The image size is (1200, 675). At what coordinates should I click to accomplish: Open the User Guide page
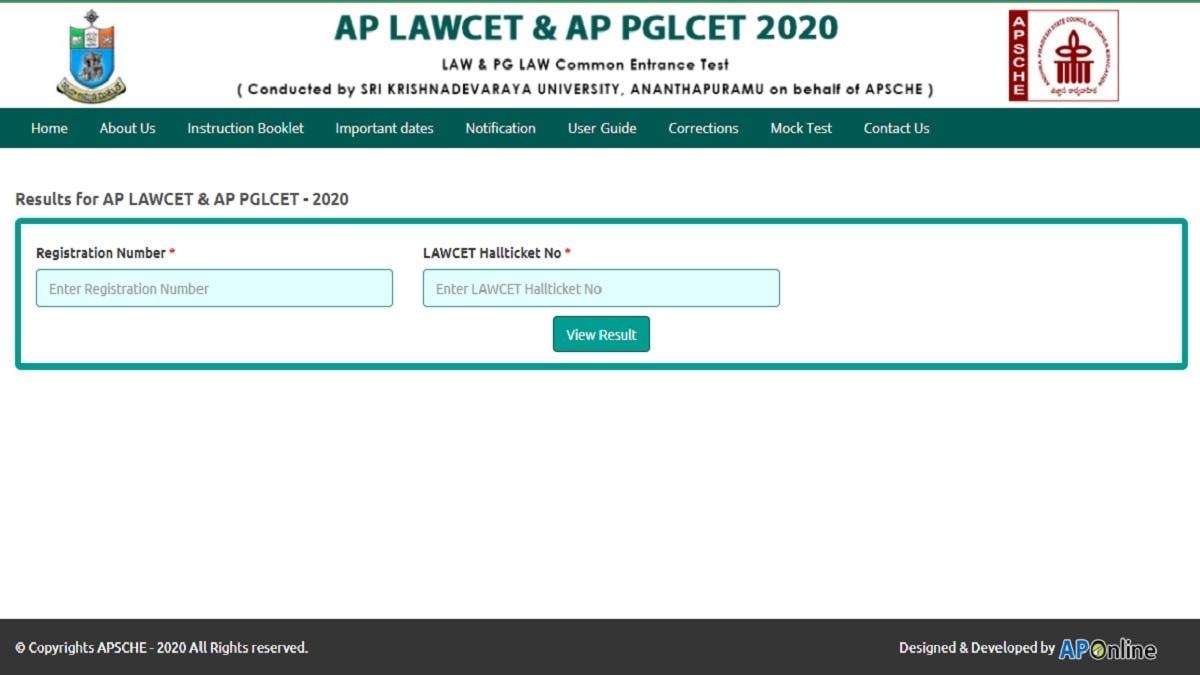(x=601, y=128)
